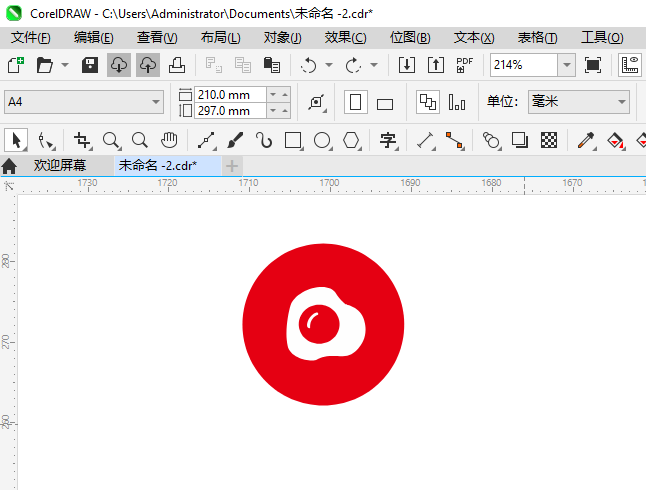The width and height of the screenshot is (646, 490).
Task: Click the Cut icon
Action: tap(213, 65)
